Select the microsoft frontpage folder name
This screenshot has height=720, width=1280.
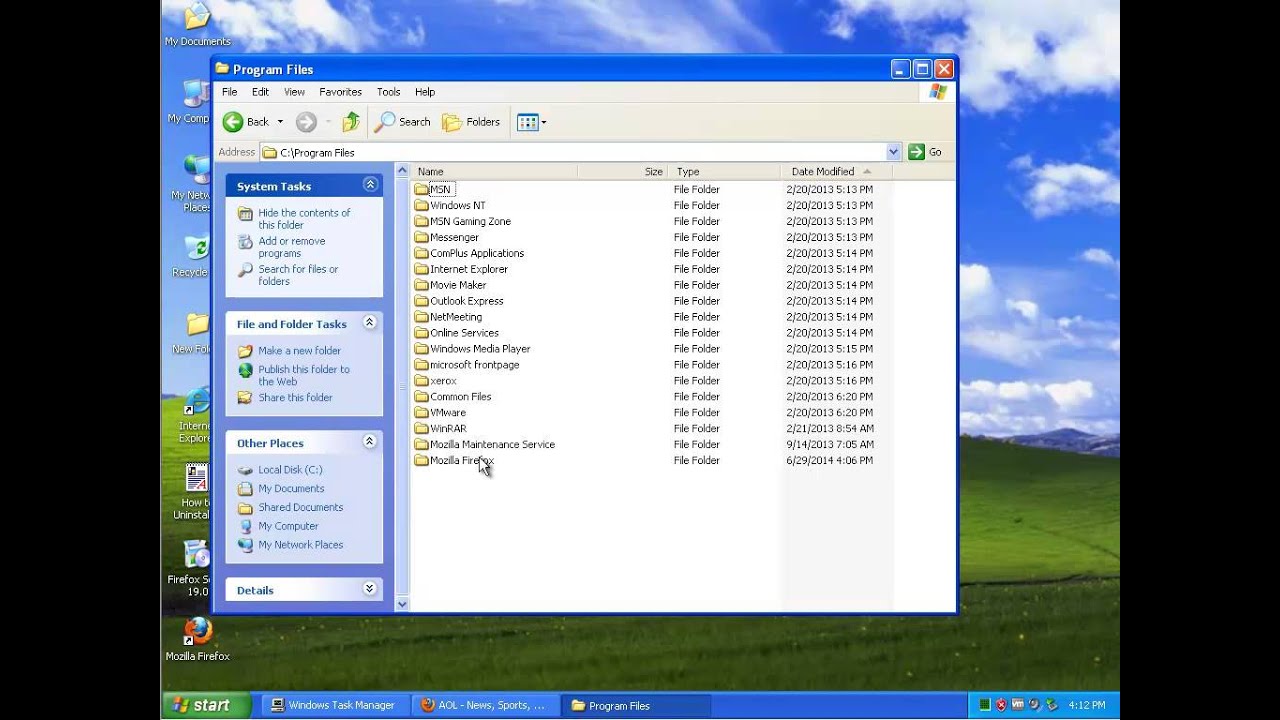tap(474, 365)
